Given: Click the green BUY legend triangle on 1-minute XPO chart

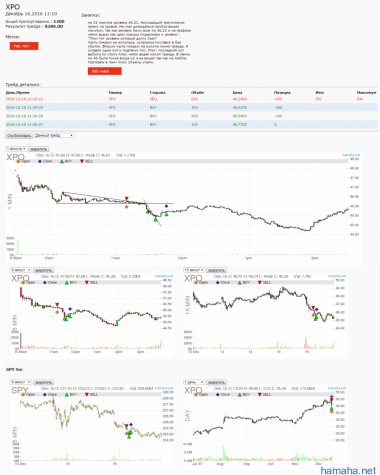Looking at the screenshot, I should [x=62, y=161].
